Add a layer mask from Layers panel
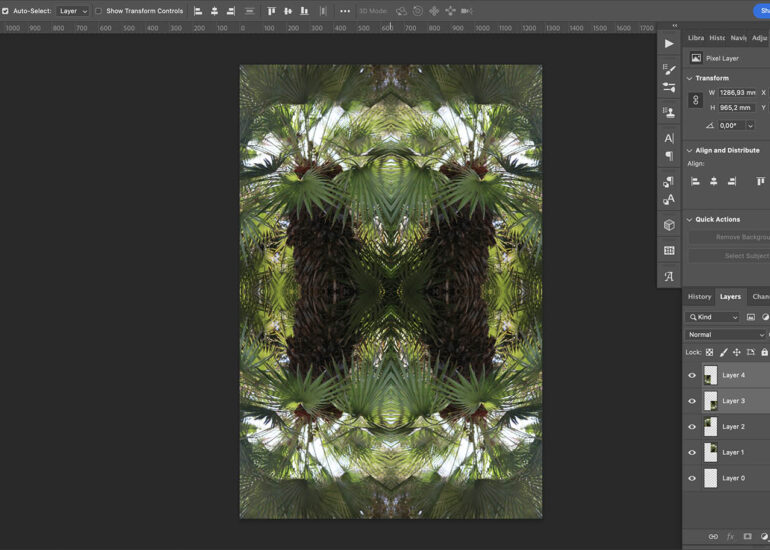 (747, 537)
